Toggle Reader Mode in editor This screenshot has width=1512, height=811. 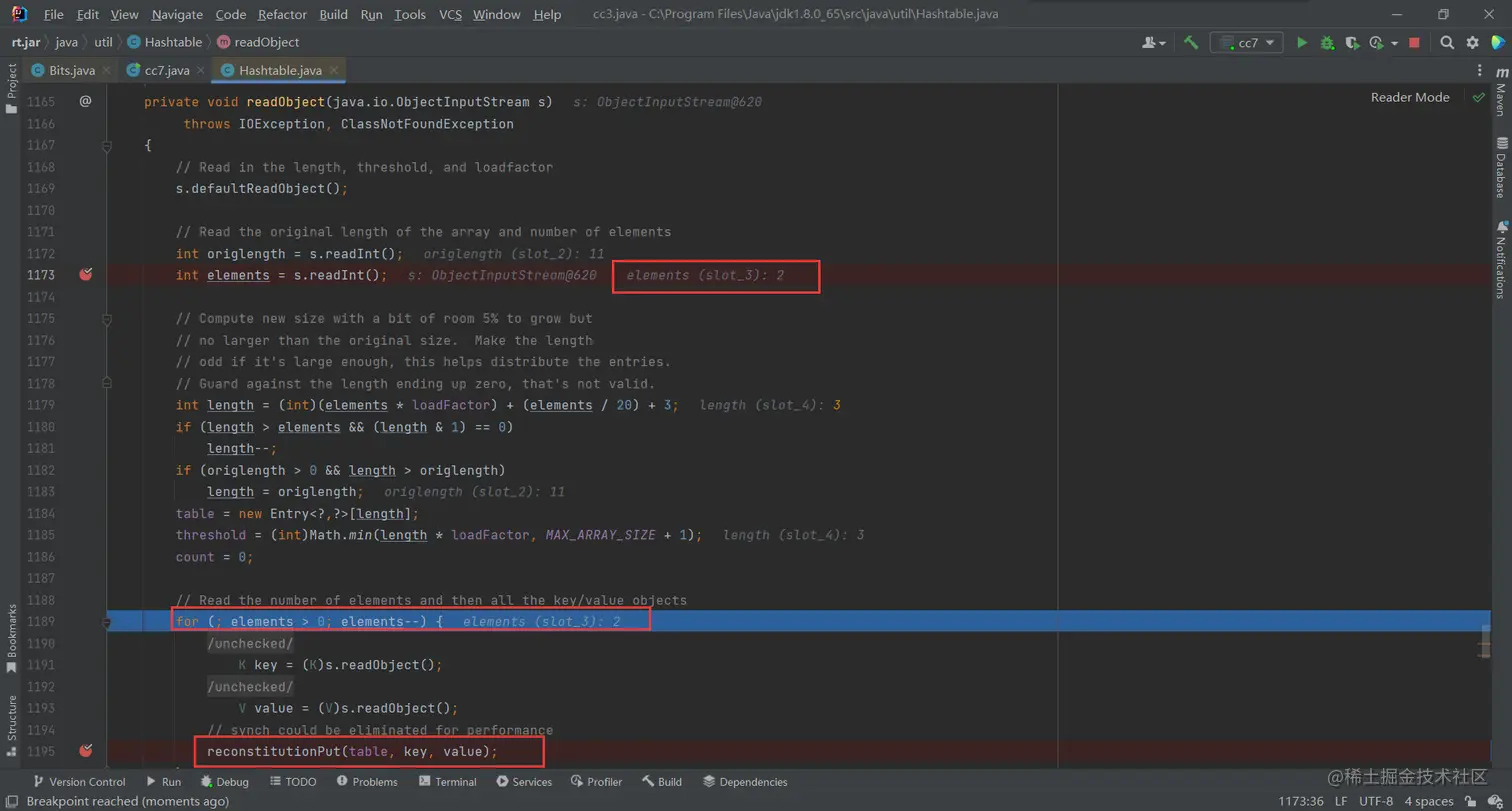[x=1409, y=97]
